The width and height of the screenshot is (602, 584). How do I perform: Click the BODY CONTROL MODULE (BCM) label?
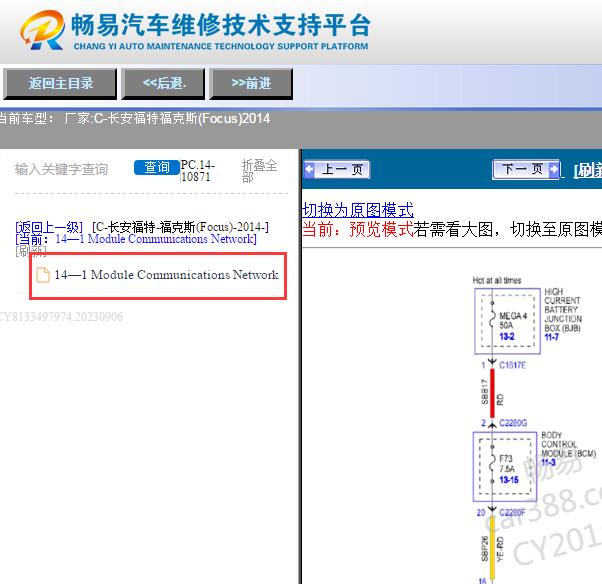point(568,444)
